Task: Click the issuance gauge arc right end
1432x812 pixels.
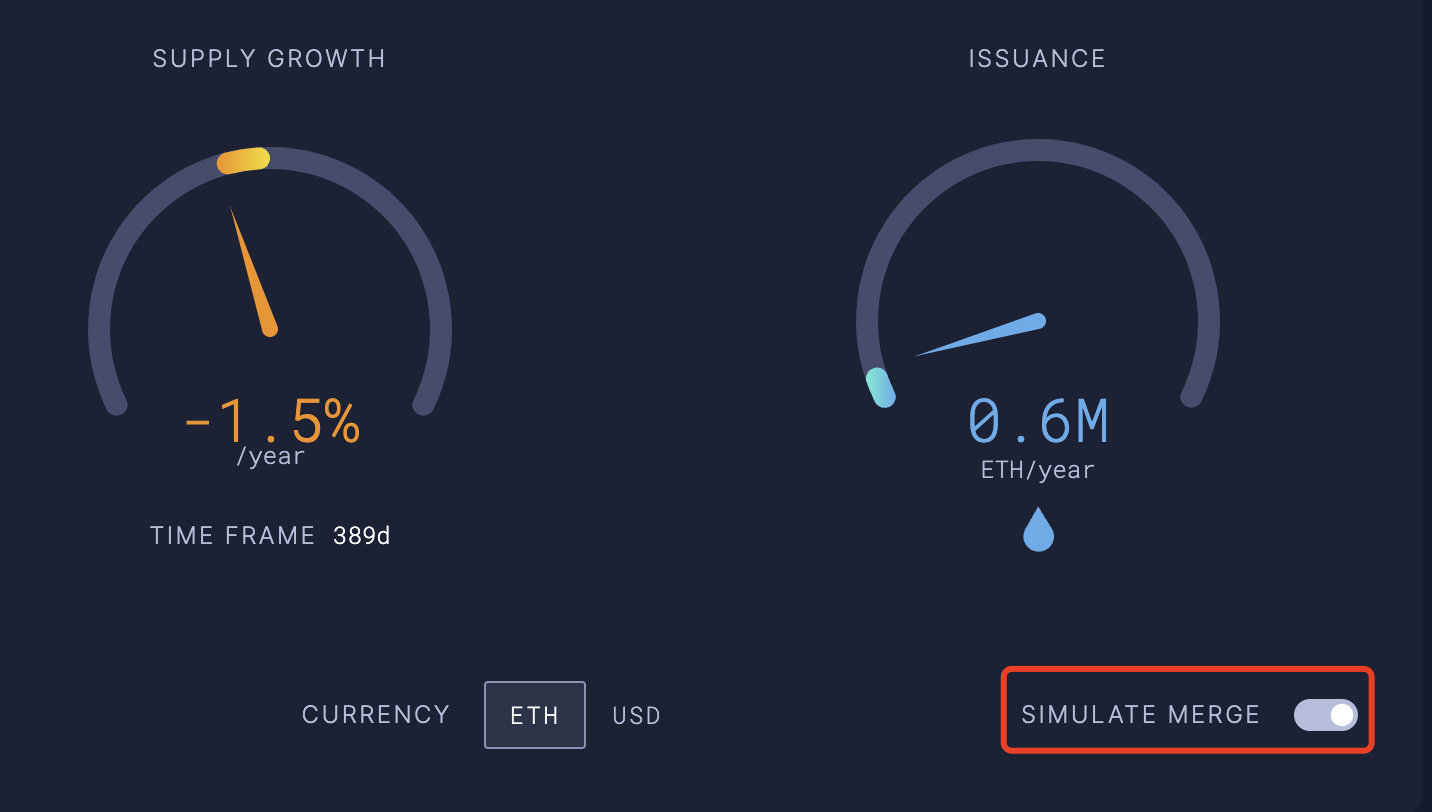Action: (1190, 396)
